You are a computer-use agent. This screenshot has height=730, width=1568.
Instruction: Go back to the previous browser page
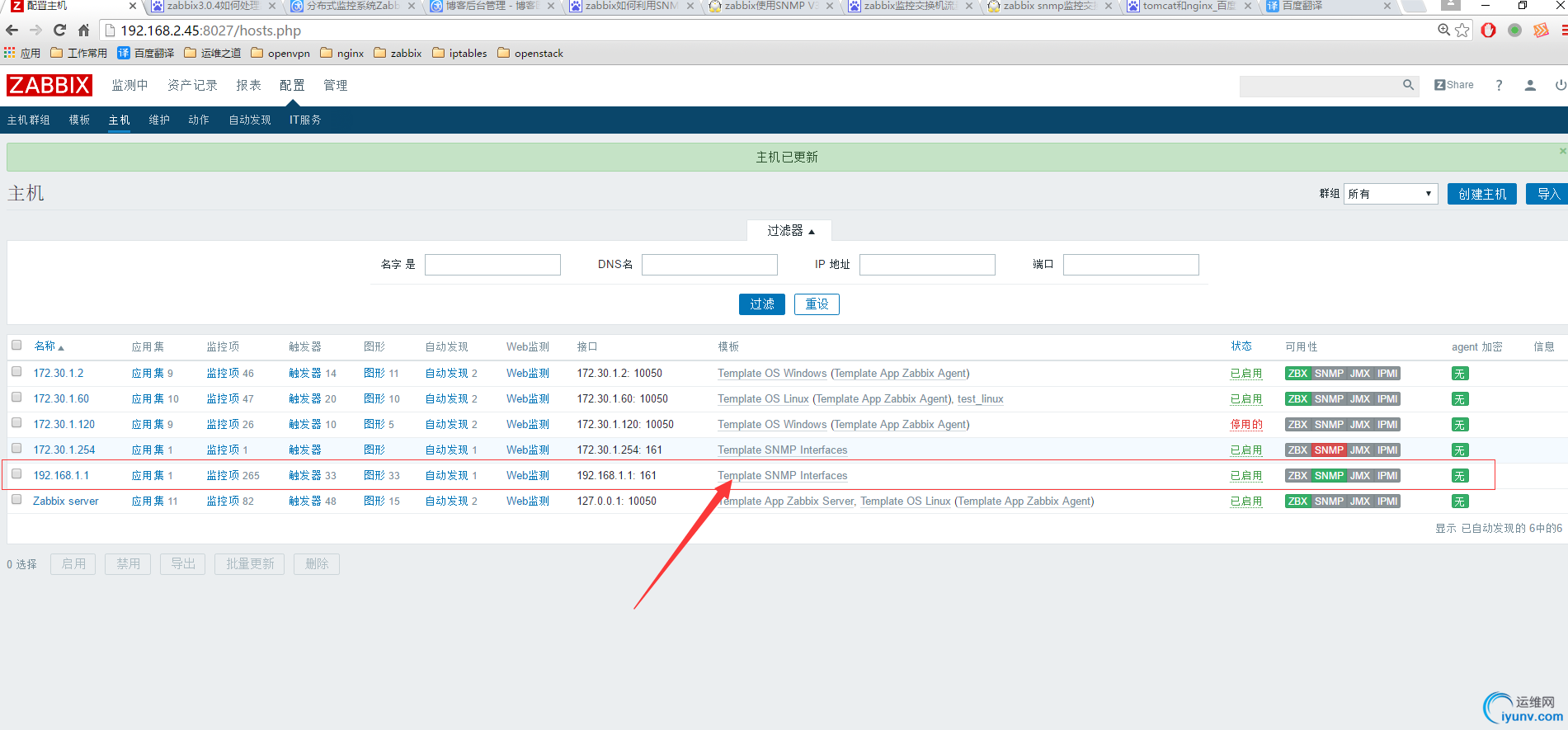coord(12,31)
